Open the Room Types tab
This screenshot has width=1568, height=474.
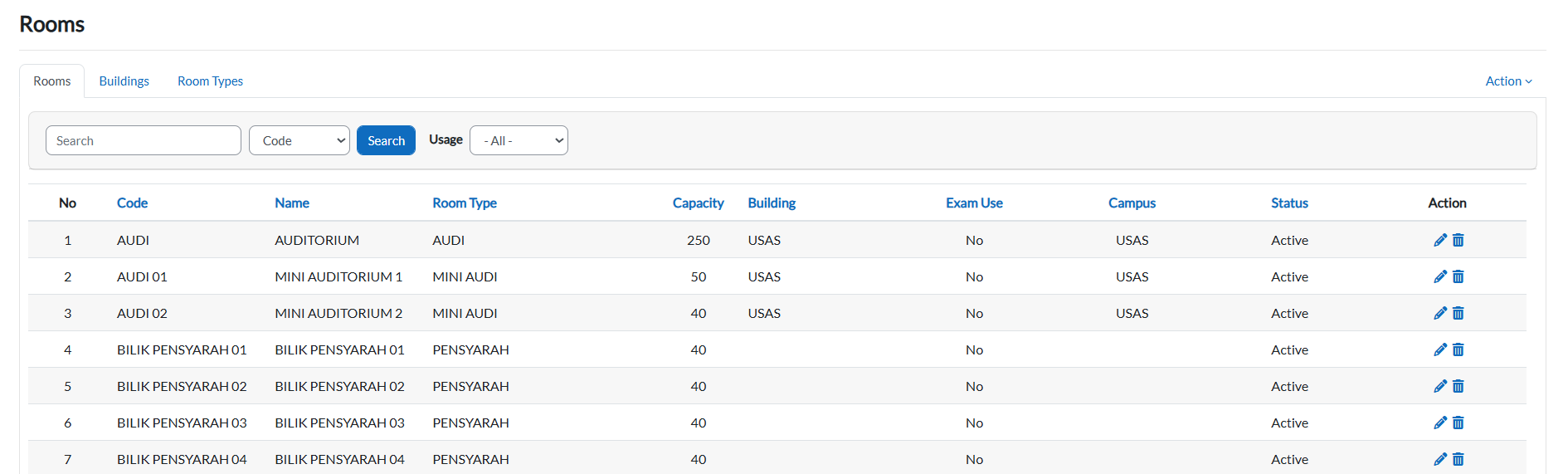tap(210, 81)
